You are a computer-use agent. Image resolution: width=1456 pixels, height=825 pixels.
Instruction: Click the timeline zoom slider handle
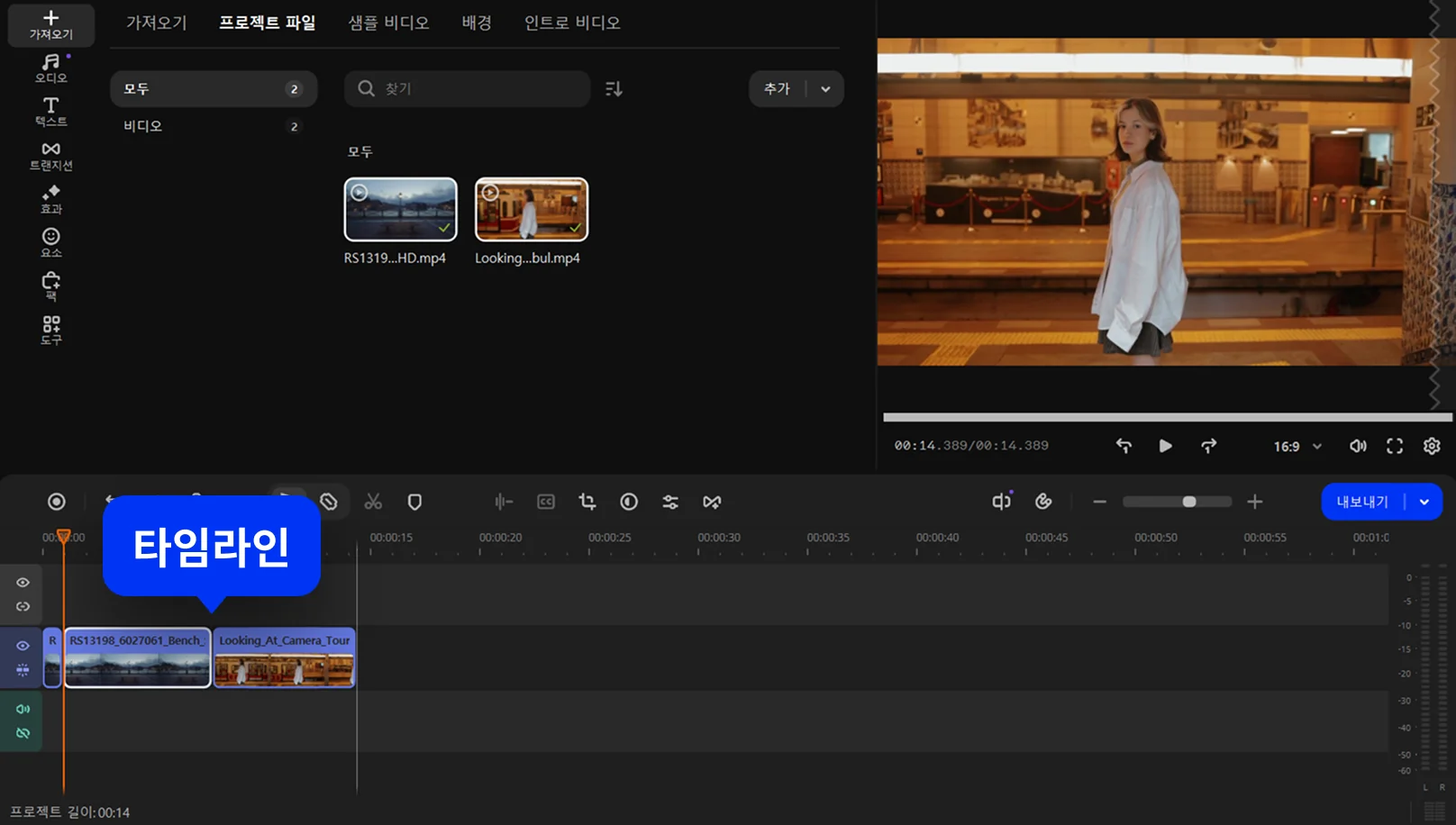1189,502
